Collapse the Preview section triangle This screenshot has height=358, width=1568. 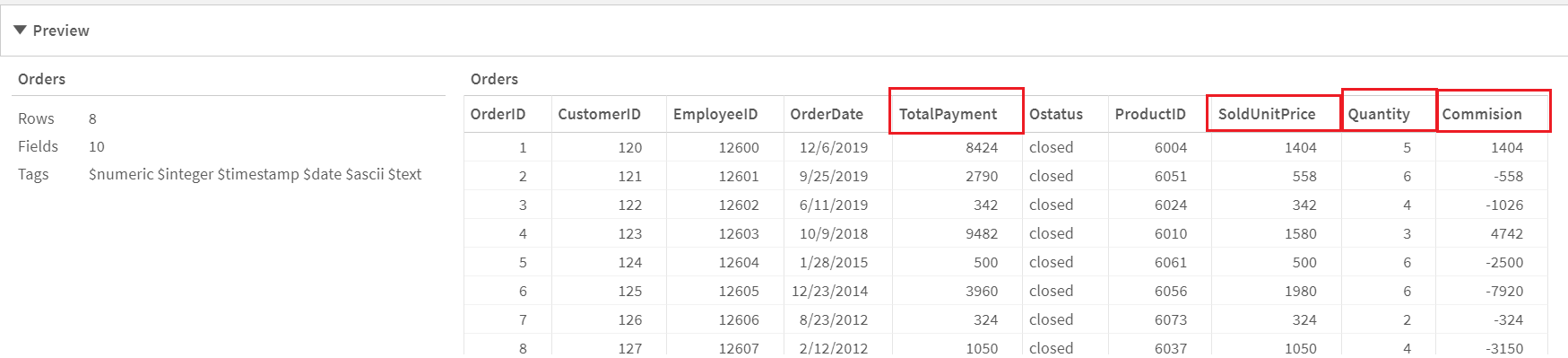[x=20, y=31]
